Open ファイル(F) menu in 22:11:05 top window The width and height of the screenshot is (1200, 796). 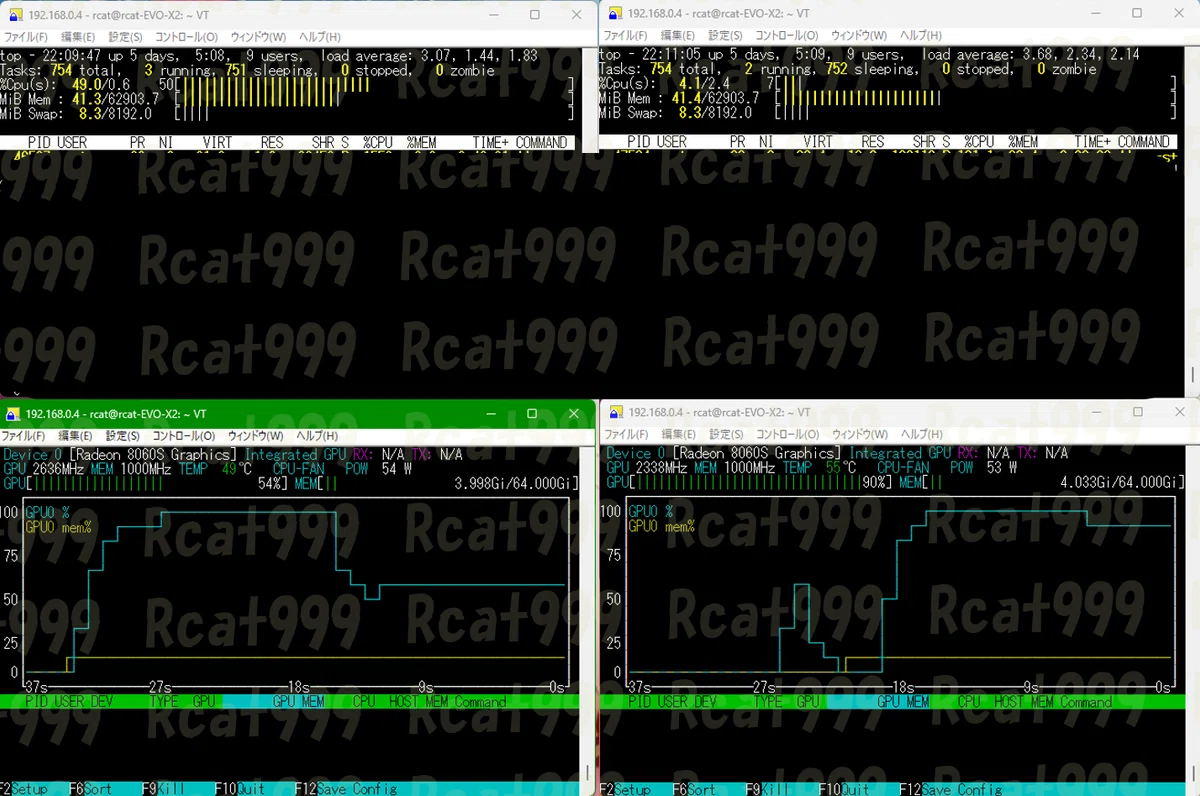tap(626, 37)
